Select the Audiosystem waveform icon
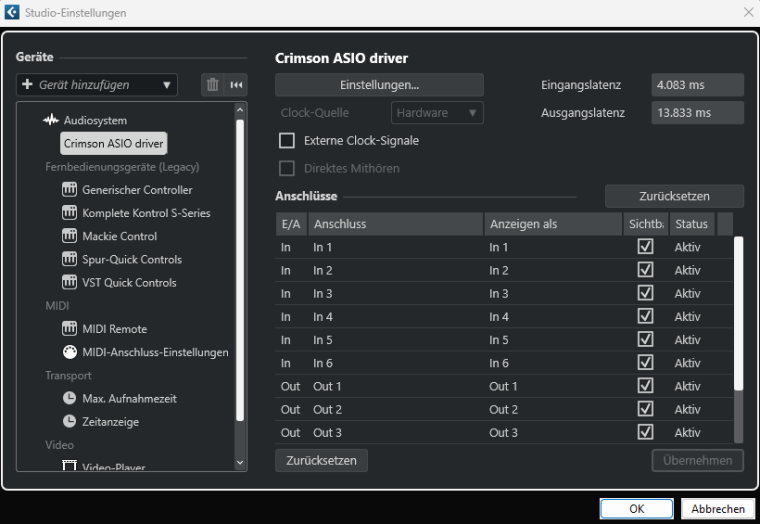The width and height of the screenshot is (760, 524). [x=51, y=120]
